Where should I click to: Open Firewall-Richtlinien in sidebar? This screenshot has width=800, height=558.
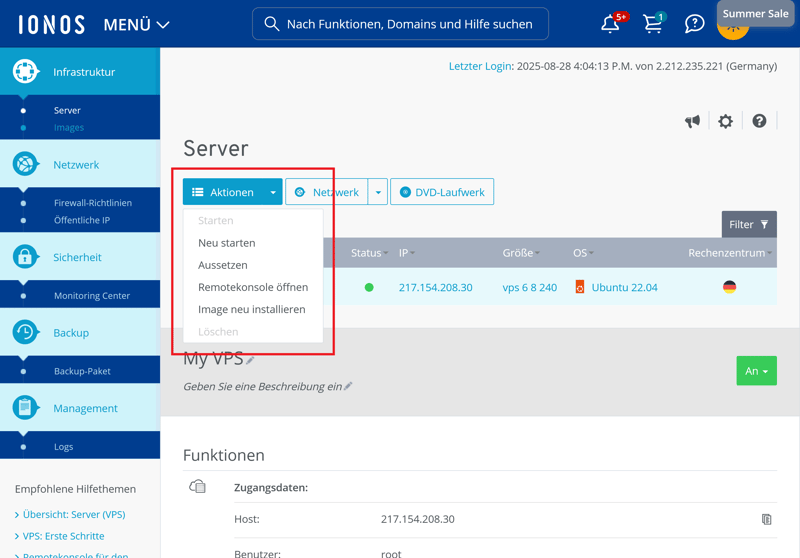point(93,203)
